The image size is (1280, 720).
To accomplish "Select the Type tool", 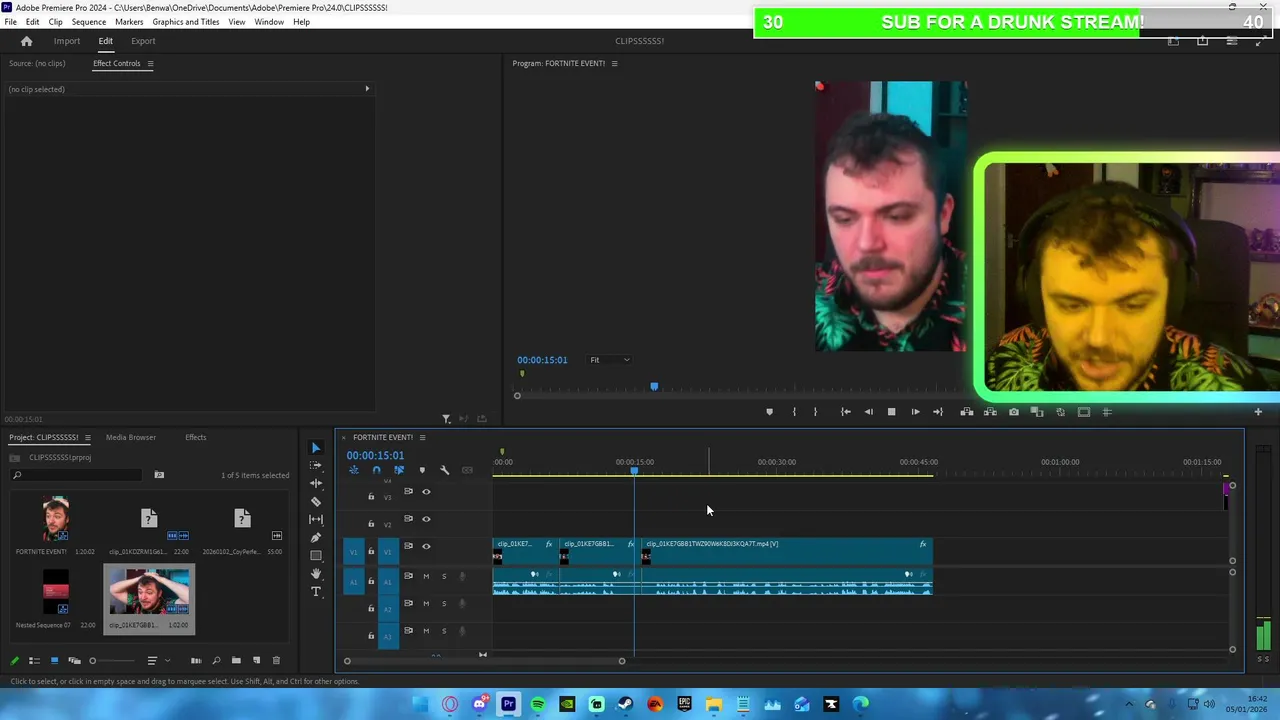I will (316, 591).
